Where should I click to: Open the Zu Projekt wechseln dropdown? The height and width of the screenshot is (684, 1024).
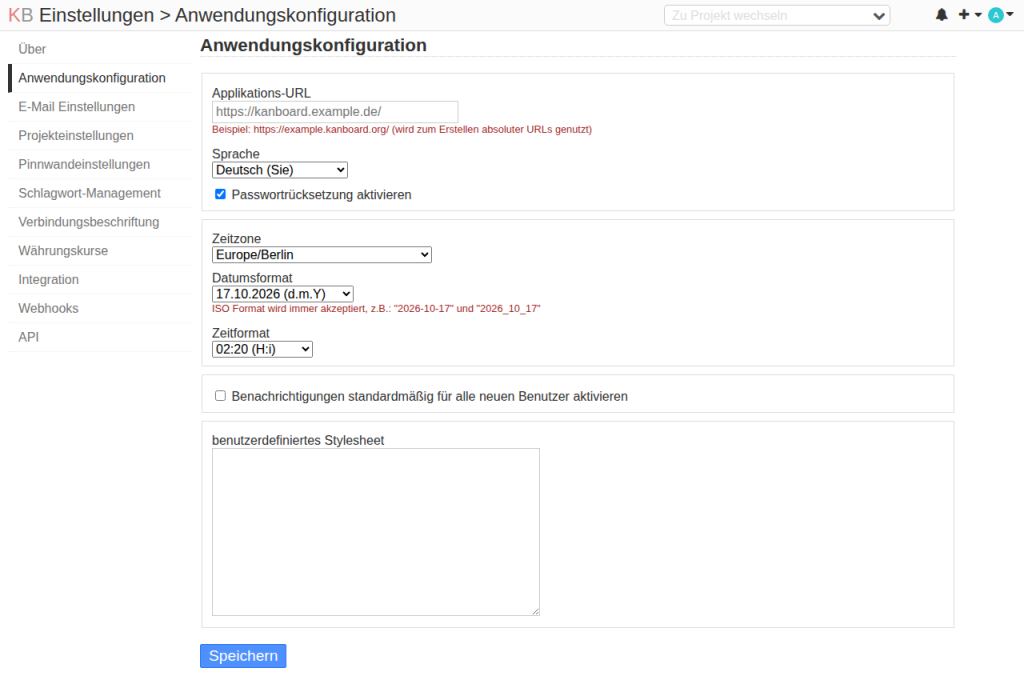(776, 16)
